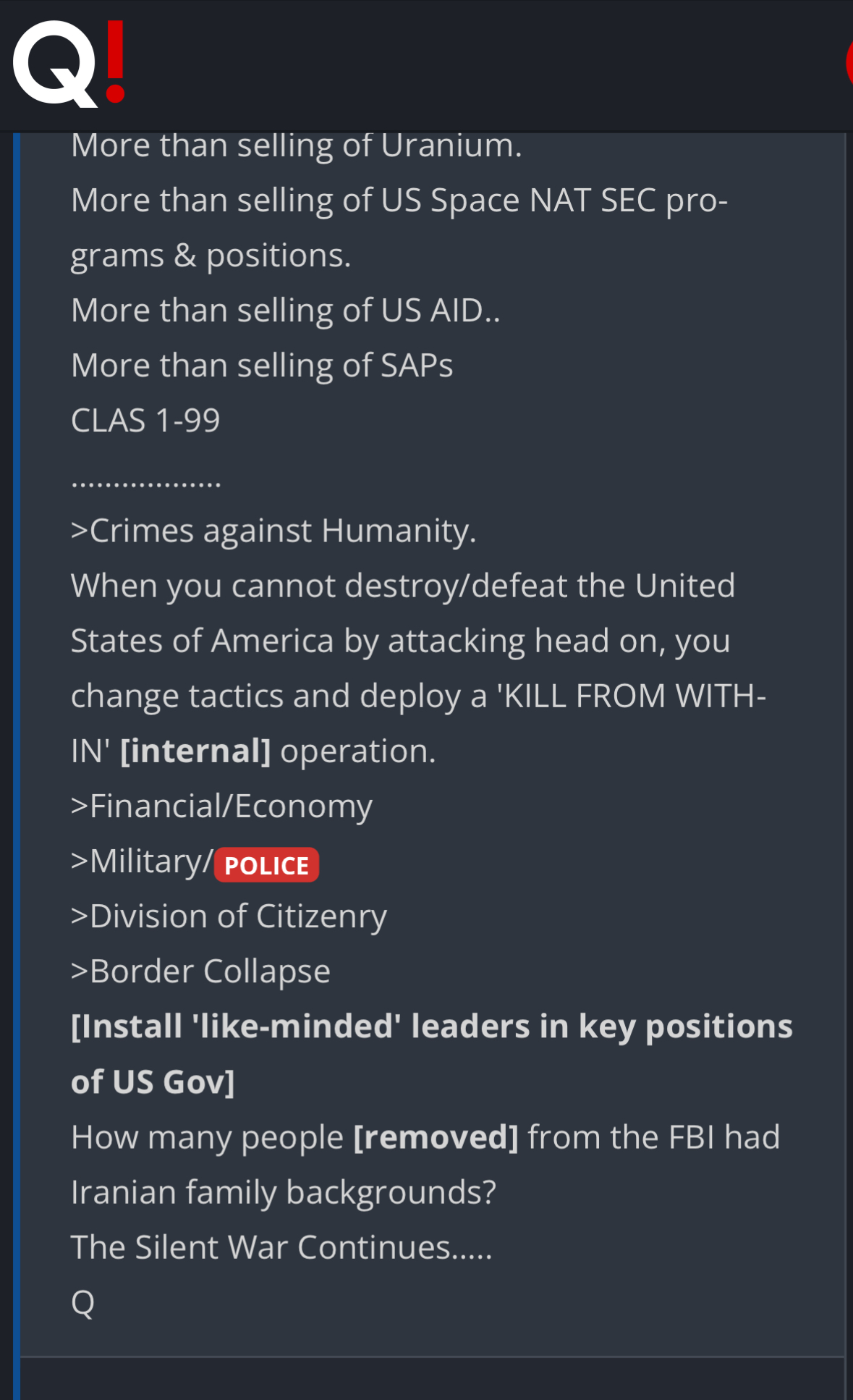
Task: Click the blue vertical bar beside the post
Action: click(17, 724)
